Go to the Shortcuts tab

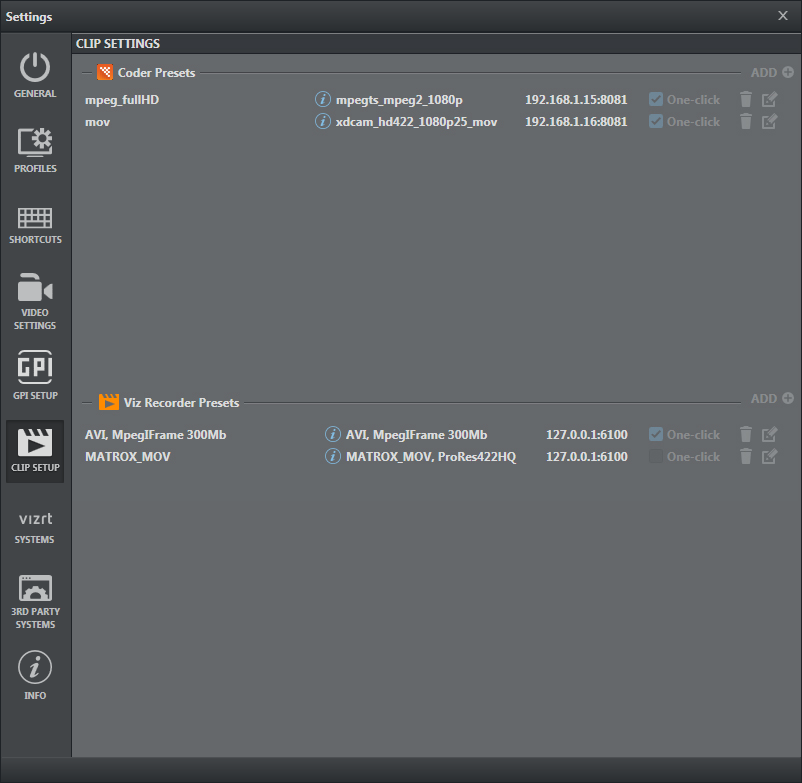[x=35, y=225]
